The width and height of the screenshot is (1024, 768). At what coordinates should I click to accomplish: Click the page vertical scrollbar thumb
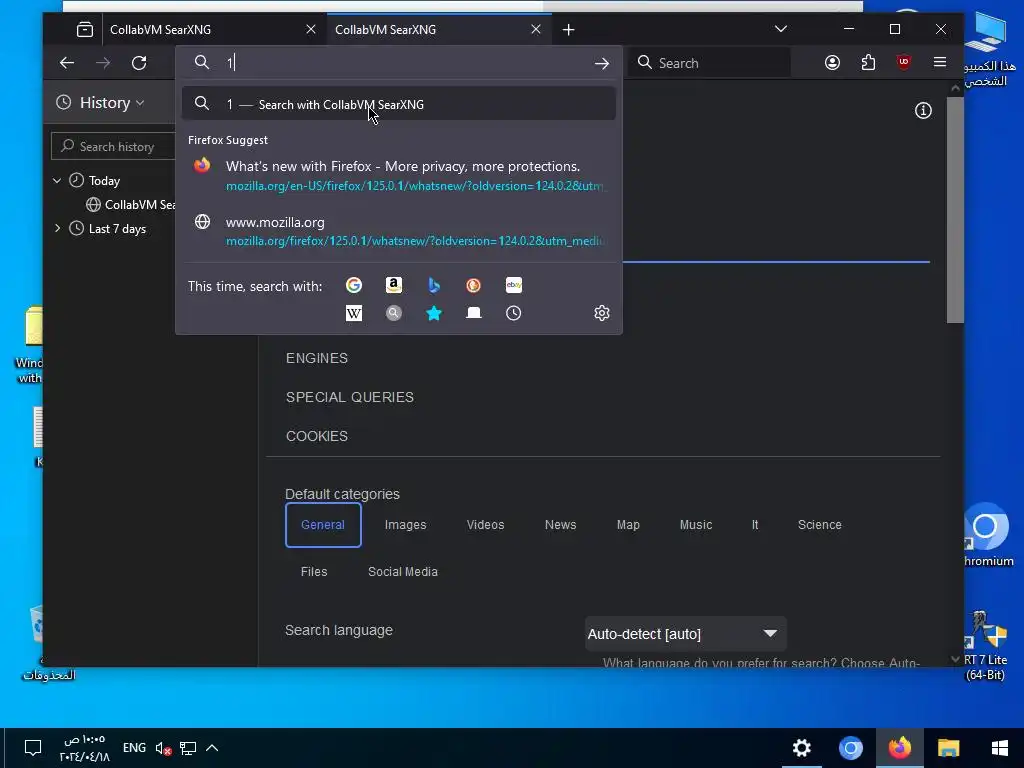[955, 209]
